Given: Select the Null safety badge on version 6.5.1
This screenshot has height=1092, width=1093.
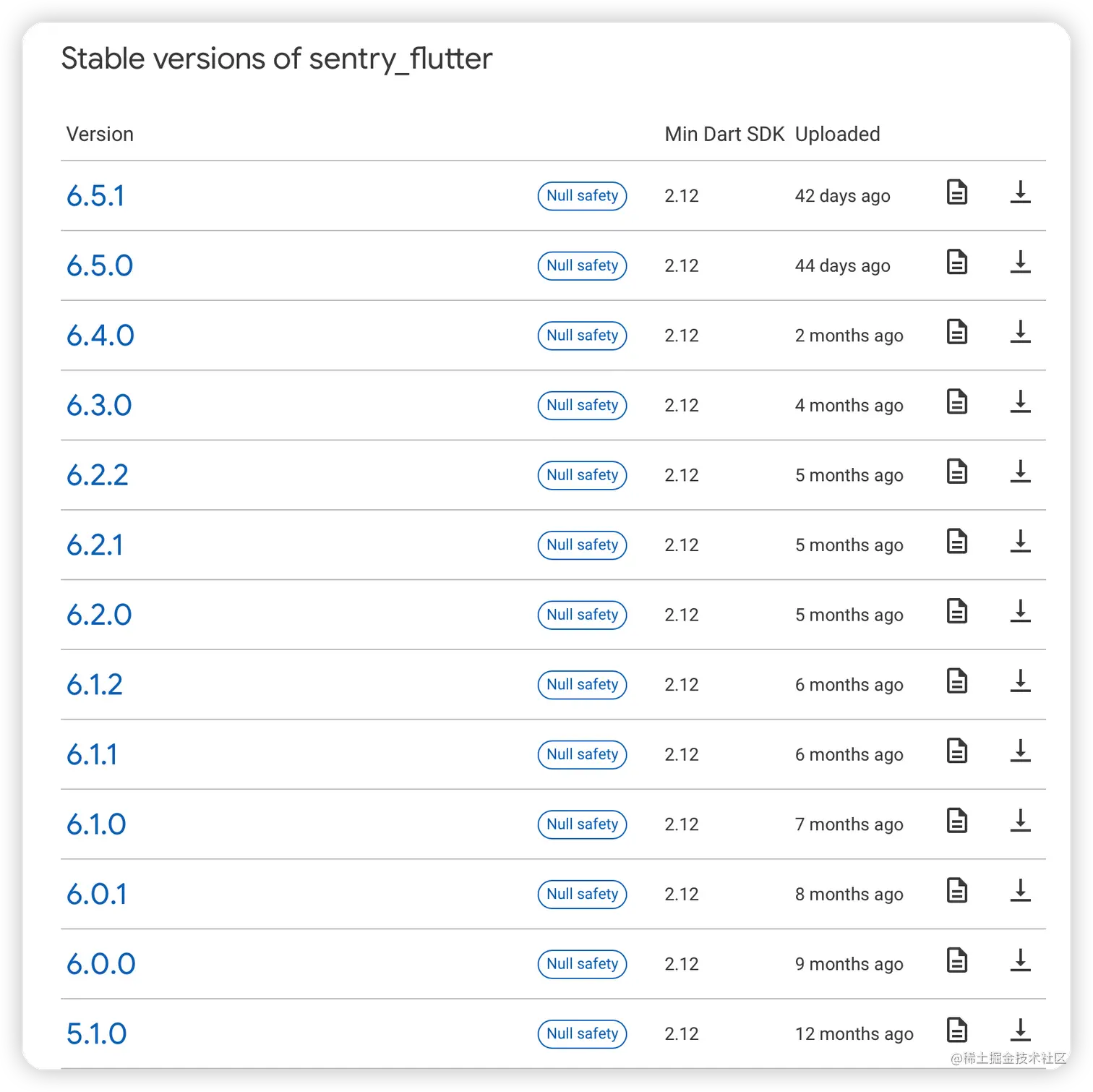Looking at the screenshot, I should tap(582, 196).
